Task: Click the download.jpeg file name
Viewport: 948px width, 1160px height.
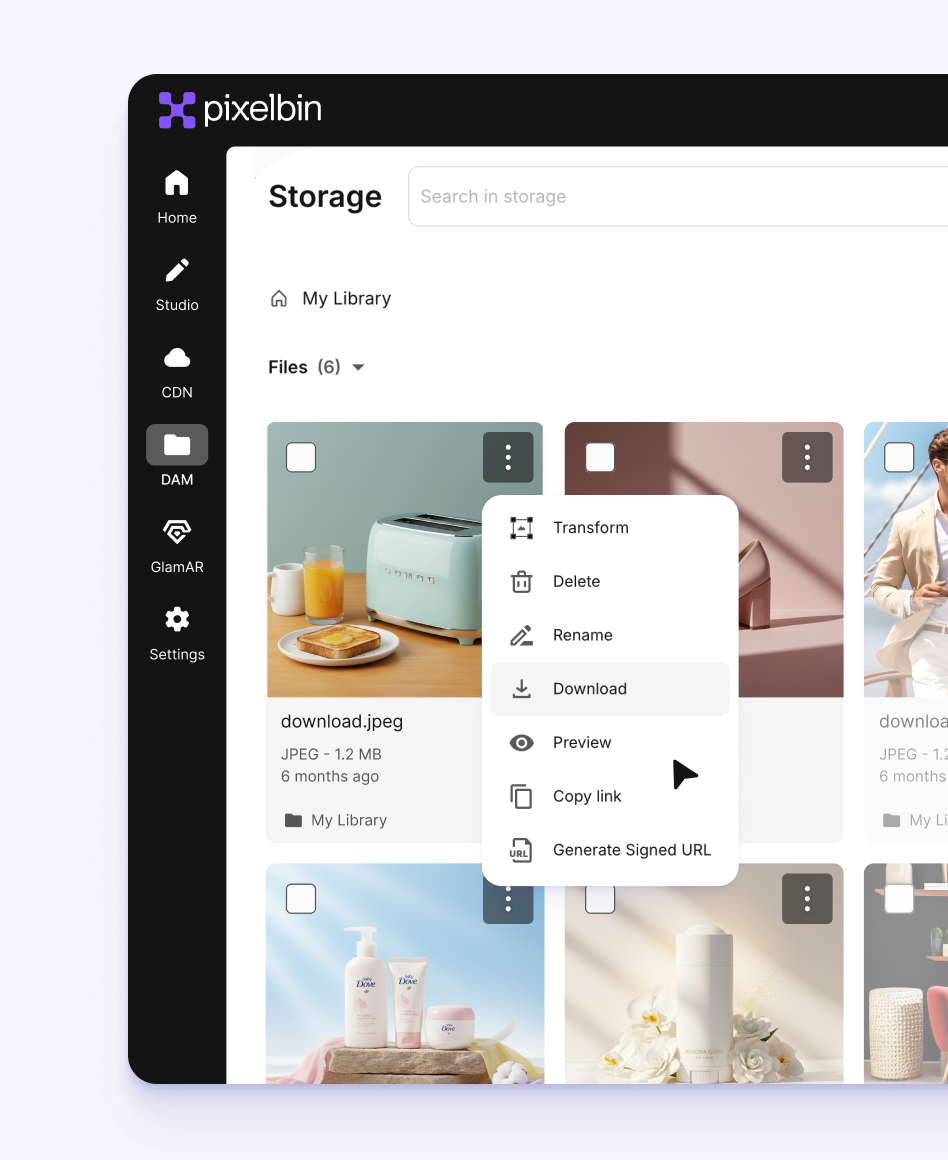Action: [x=342, y=721]
